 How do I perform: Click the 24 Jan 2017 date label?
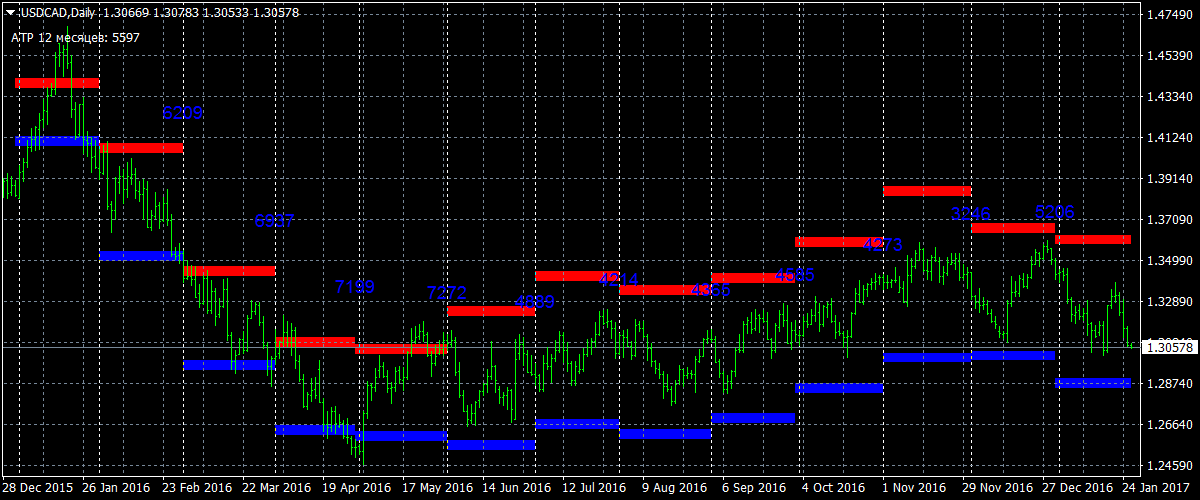pos(1158,488)
